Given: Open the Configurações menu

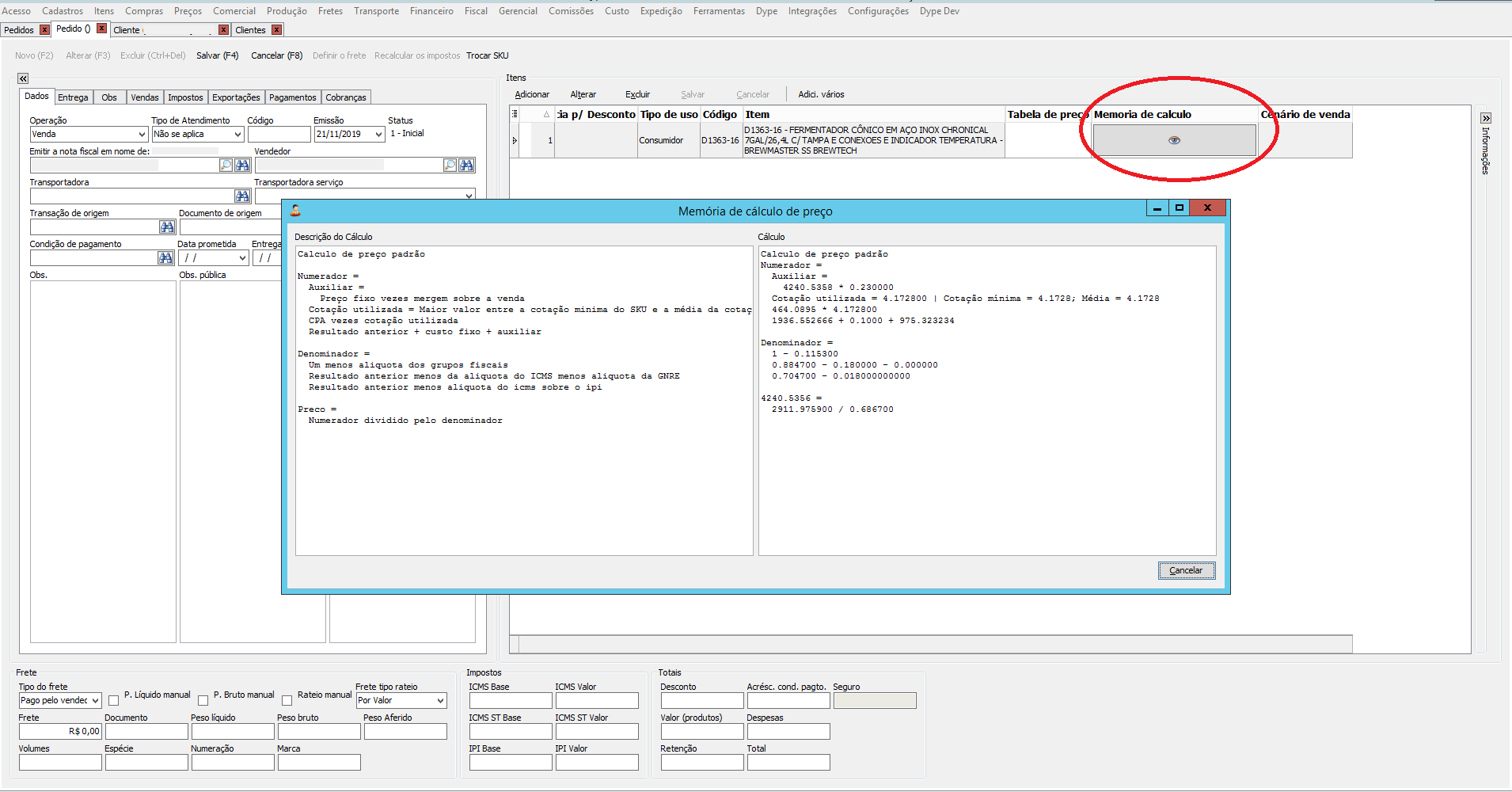Looking at the screenshot, I should point(878,11).
